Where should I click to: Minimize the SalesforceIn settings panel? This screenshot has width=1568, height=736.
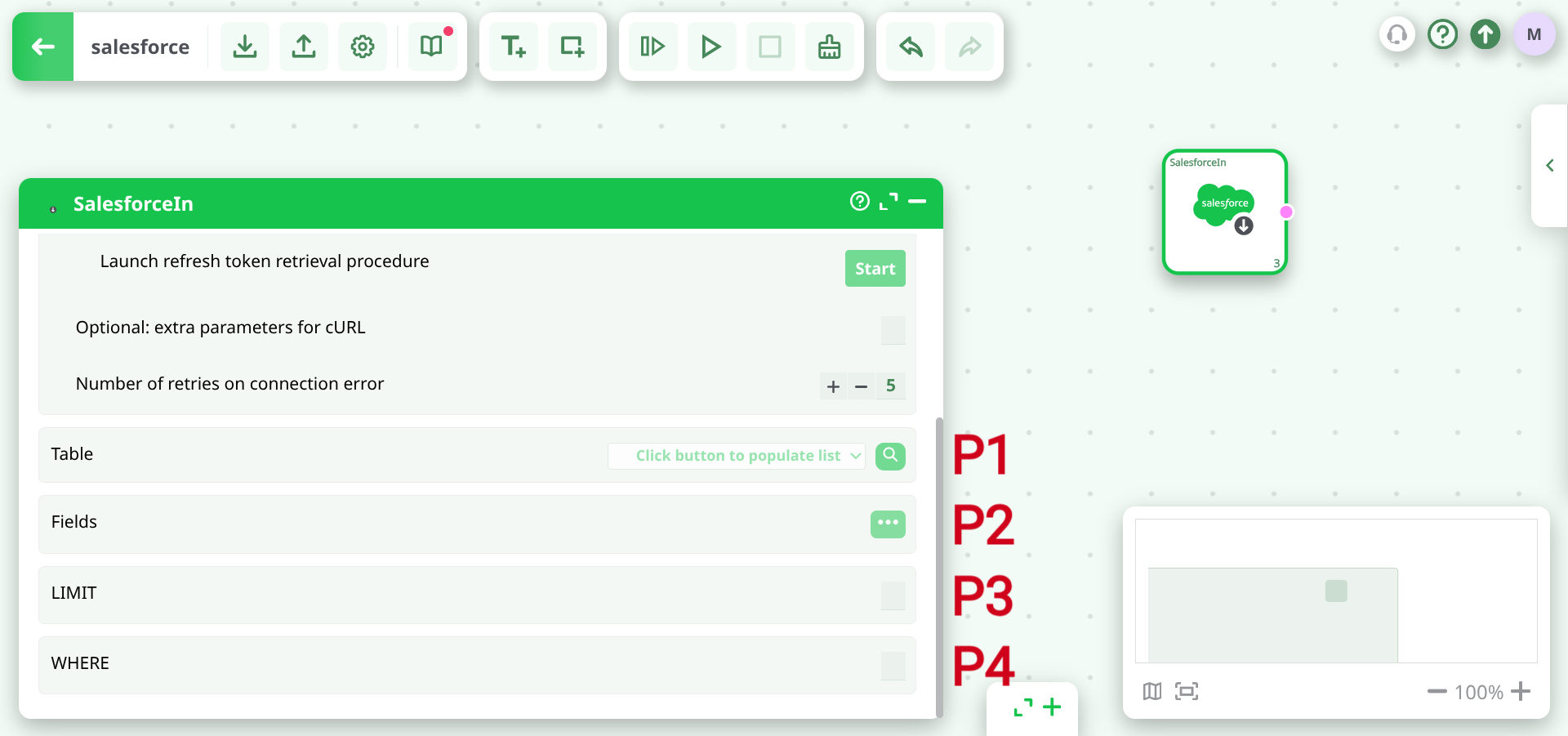pos(917,201)
